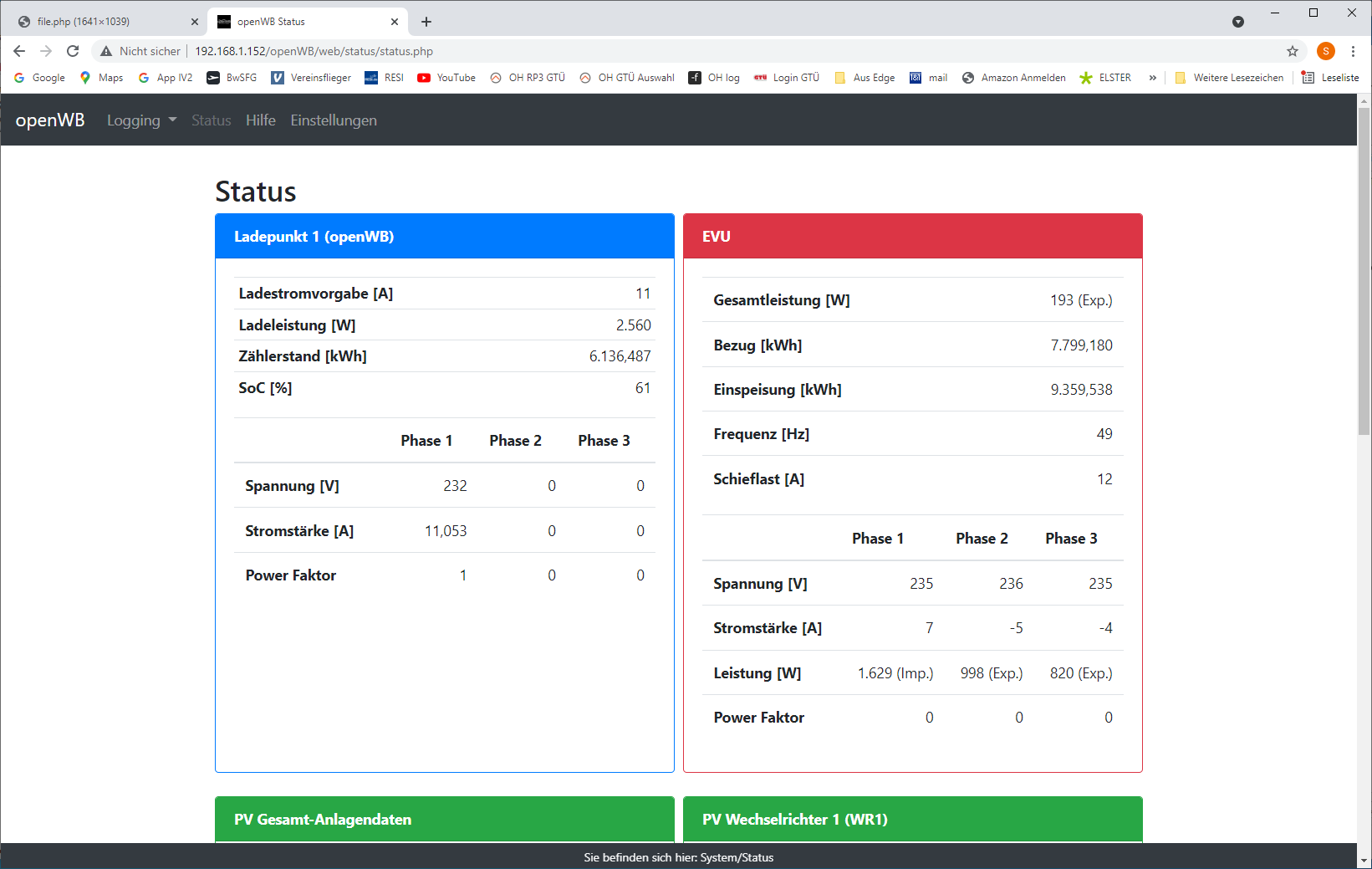This screenshot has width=1372, height=869.
Task: Open the Weitere Lesezeichen folder
Action: pos(1229,78)
